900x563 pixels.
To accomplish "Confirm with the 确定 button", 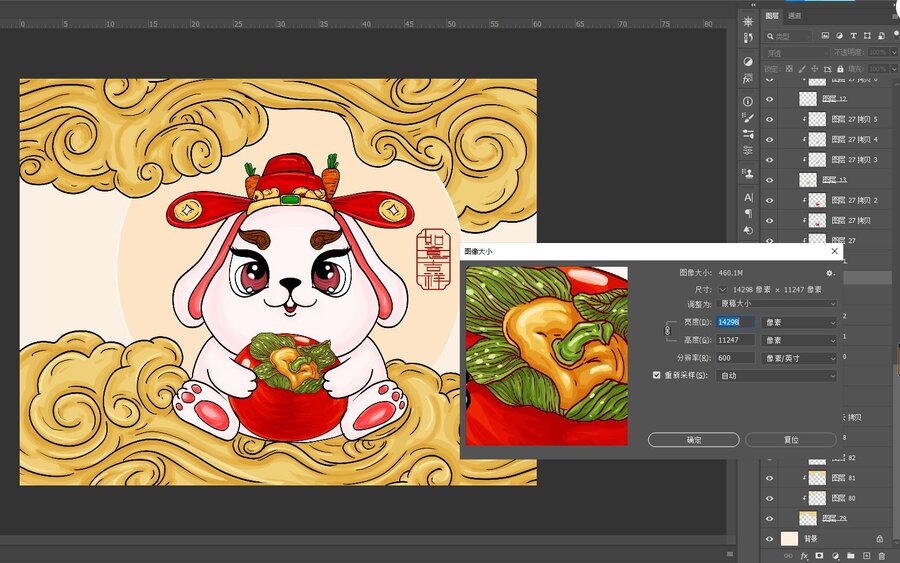I will (693, 440).
